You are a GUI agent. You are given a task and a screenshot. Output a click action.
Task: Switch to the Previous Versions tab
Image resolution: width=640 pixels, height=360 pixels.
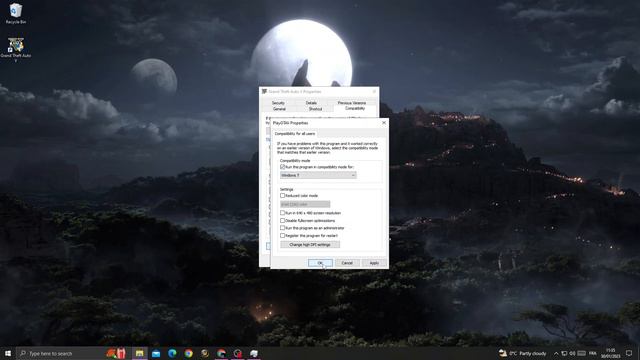point(351,103)
